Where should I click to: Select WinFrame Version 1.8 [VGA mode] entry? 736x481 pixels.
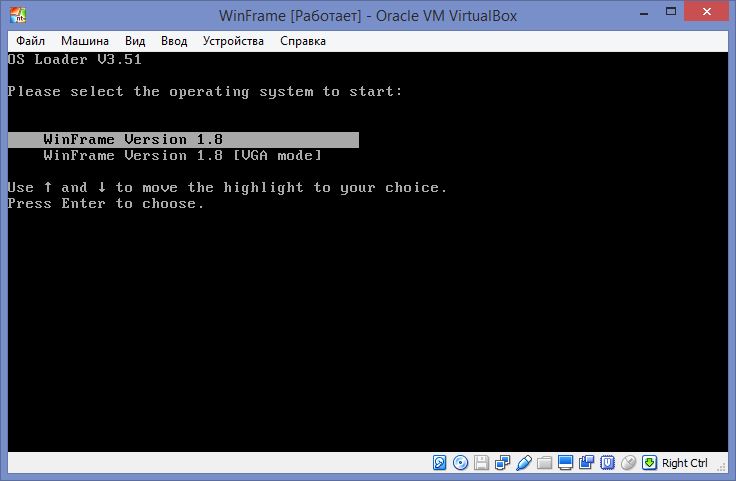point(183,155)
